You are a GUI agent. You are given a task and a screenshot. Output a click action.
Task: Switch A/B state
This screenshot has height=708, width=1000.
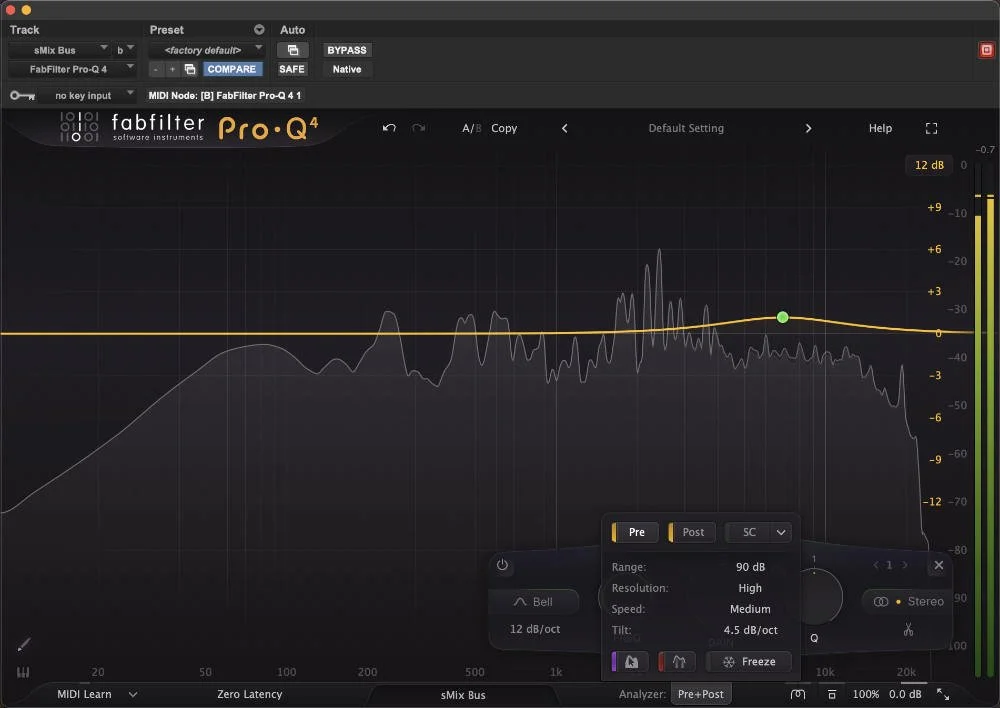tap(471, 128)
